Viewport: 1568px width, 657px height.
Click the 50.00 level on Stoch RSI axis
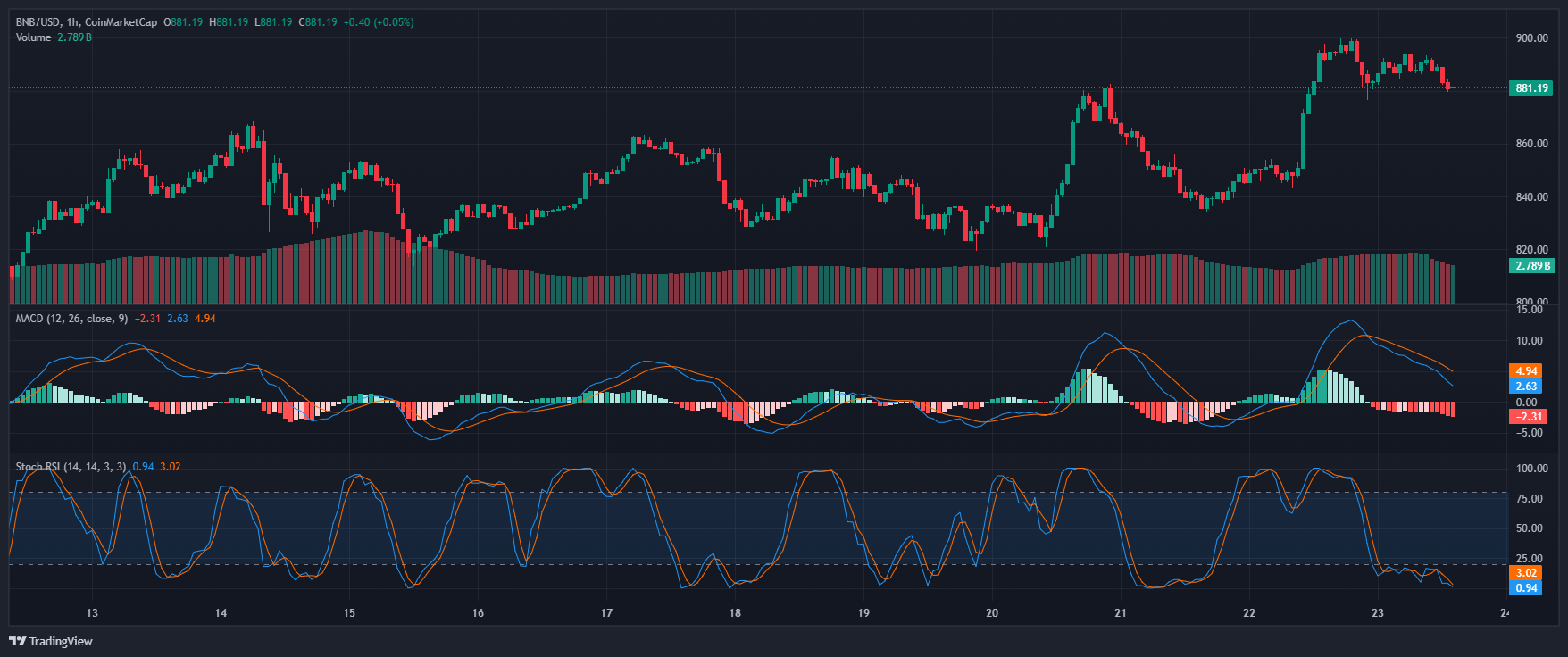coord(1530,528)
